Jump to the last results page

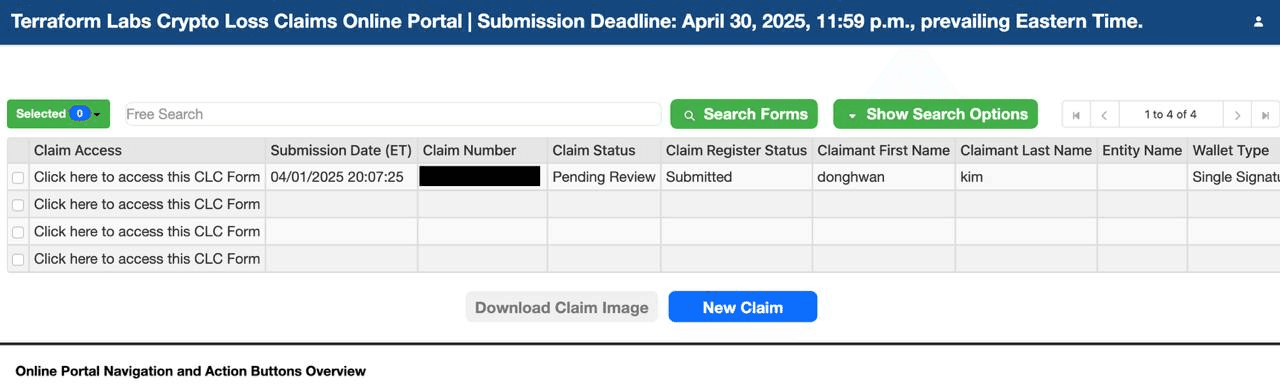[x=1265, y=115]
